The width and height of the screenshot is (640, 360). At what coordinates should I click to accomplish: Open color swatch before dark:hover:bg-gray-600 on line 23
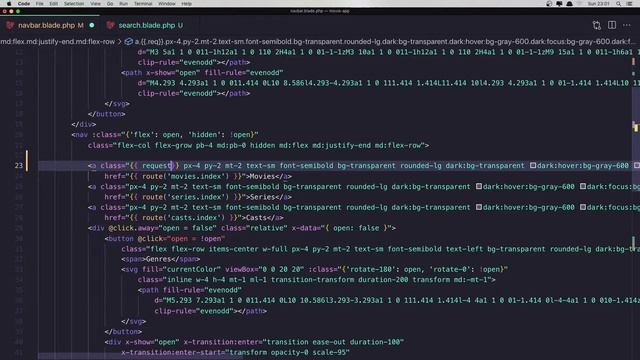coord(533,165)
